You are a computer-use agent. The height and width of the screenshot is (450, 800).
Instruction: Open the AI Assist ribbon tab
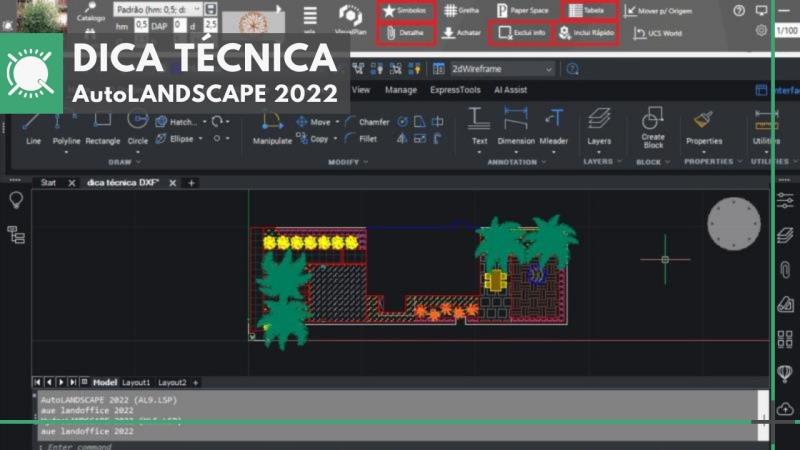tap(510, 90)
